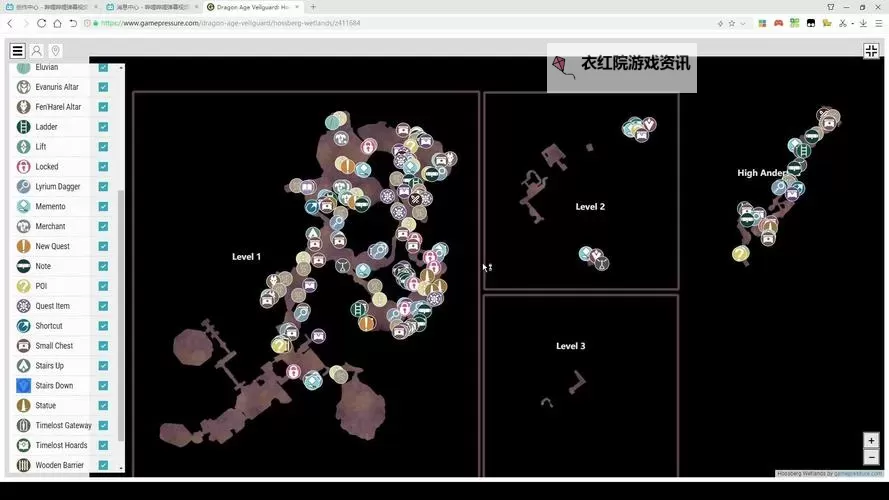Click the Shortcut legend icon
This screenshot has height=500, width=889.
pyautogui.click(x=23, y=326)
